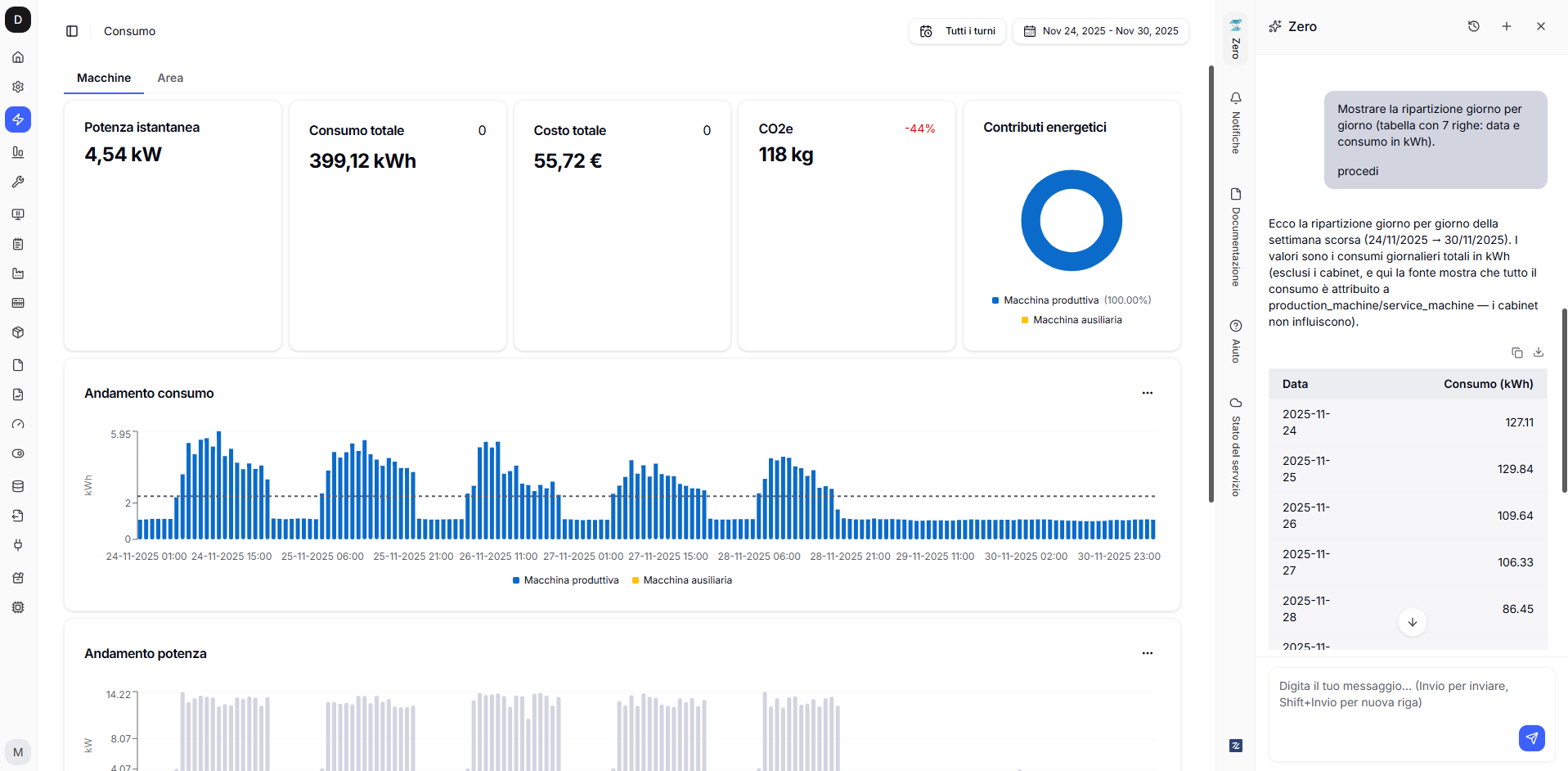
Task: Select the lightning bolt energy icon
Action: point(18,119)
